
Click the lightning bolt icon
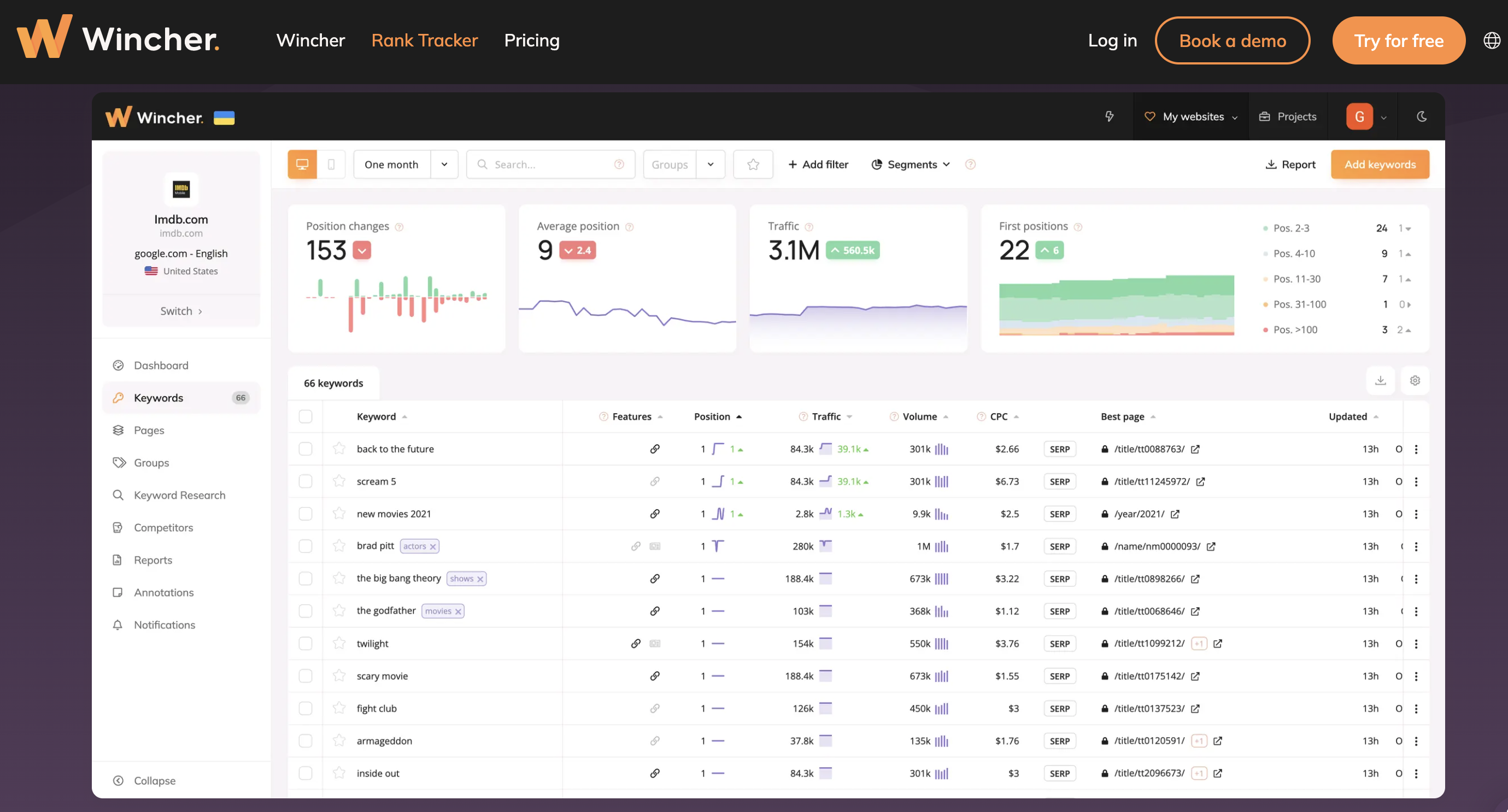(1110, 116)
